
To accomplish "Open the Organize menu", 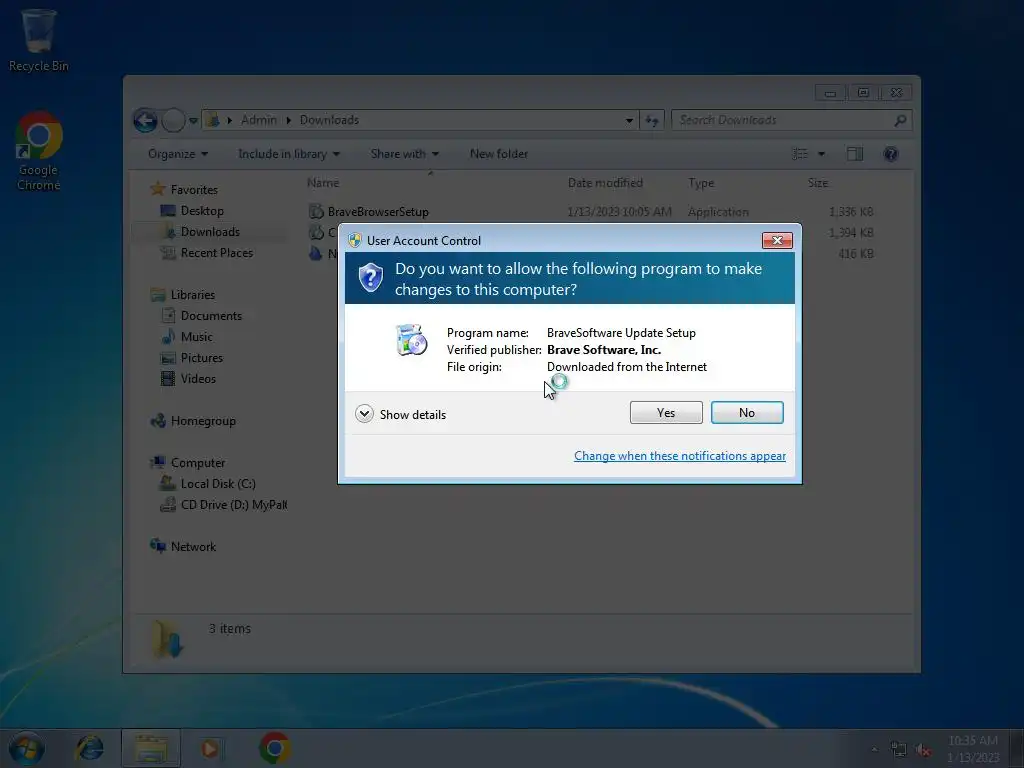I will (178, 154).
